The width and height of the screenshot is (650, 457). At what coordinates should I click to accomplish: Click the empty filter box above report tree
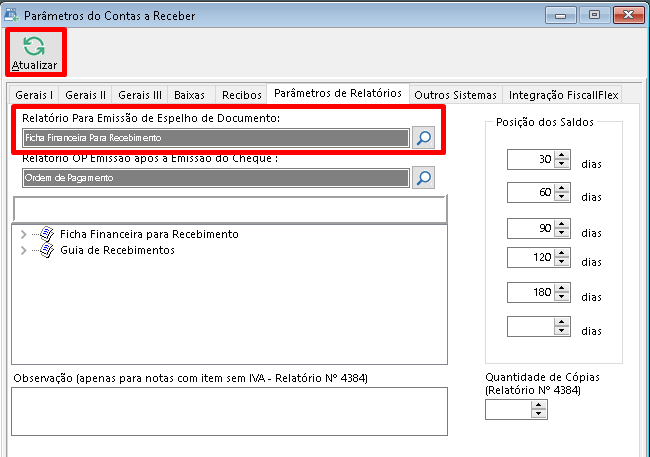click(x=230, y=209)
